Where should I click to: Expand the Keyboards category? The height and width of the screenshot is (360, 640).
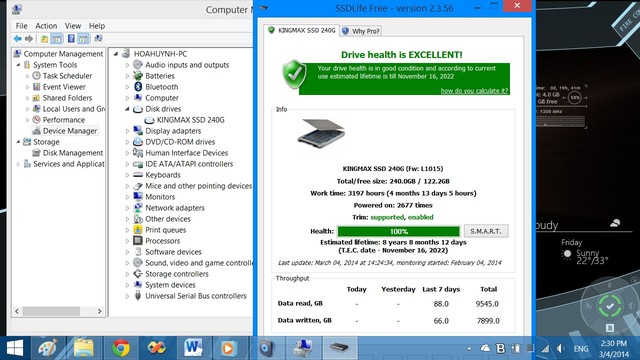[x=127, y=175]
